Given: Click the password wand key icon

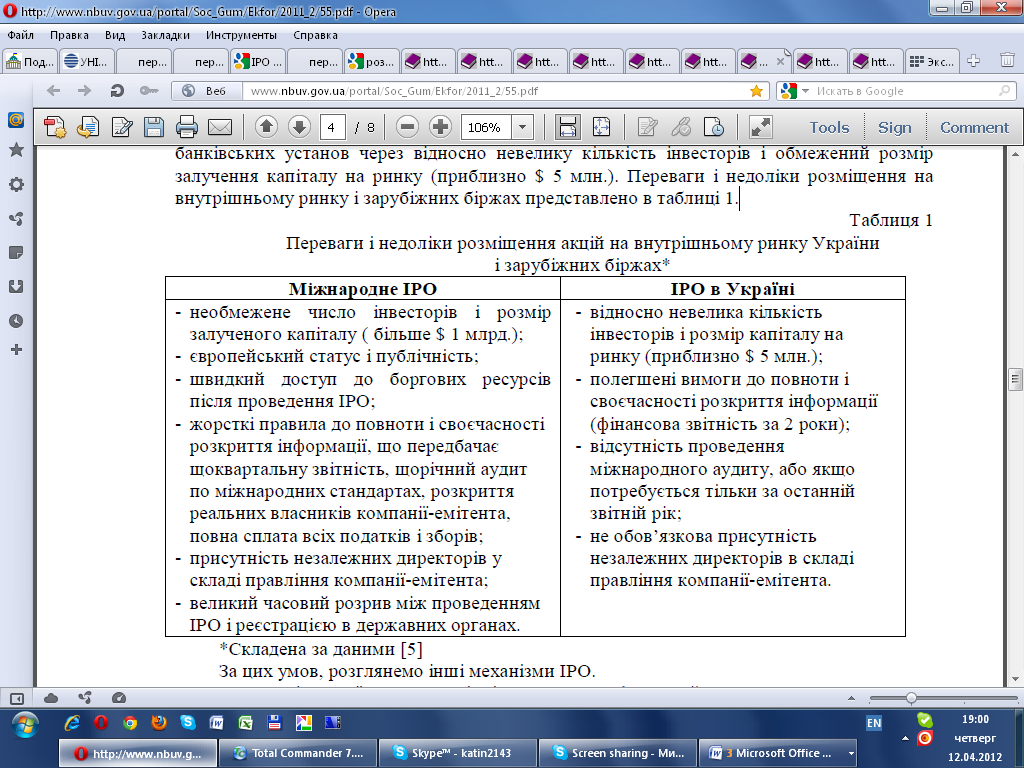Looking at the screenshot, I should coord(149,91).
